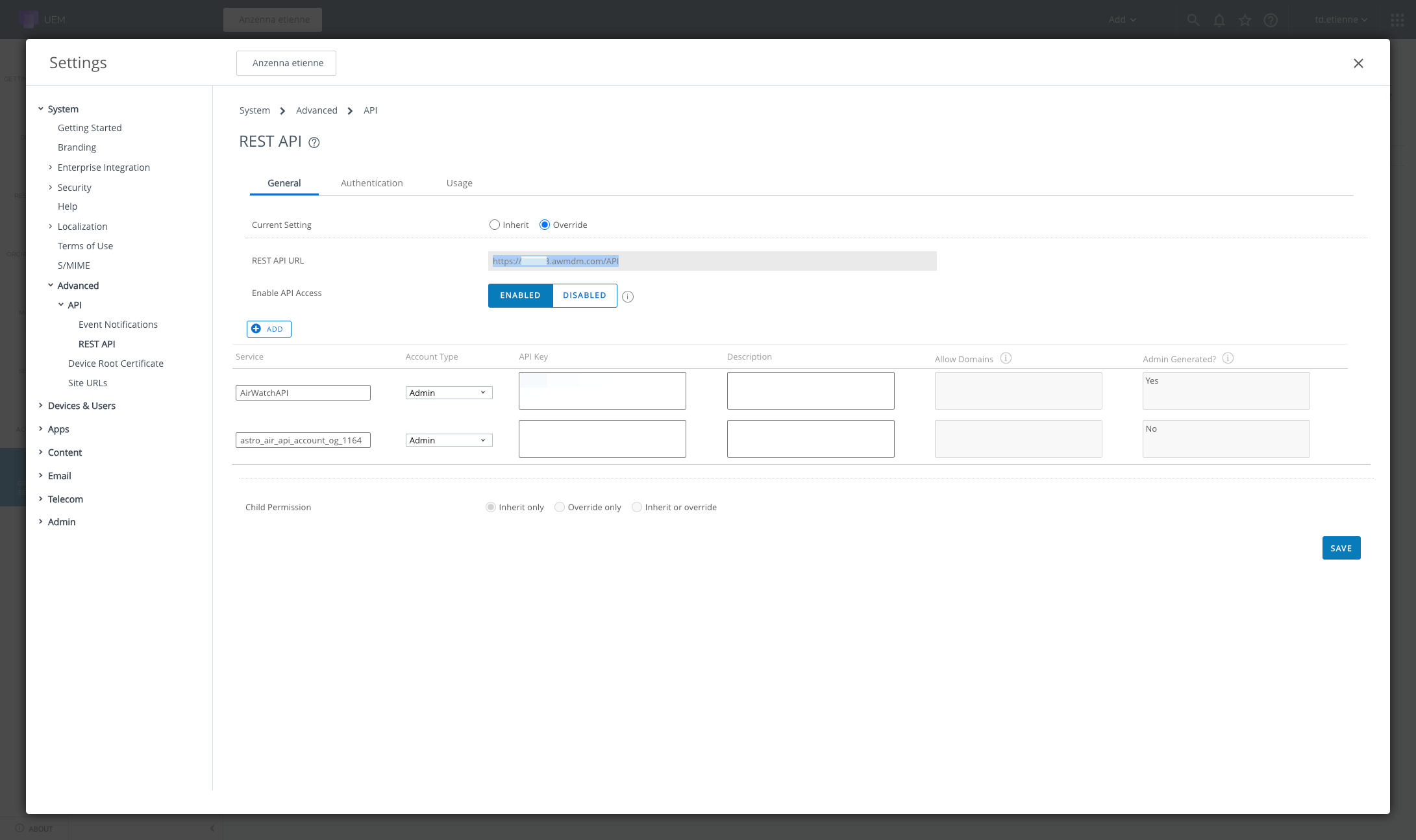Open Event Notifications in sidebar
The width and height of the screenshot is (1416, 840).
coord(118,325)
